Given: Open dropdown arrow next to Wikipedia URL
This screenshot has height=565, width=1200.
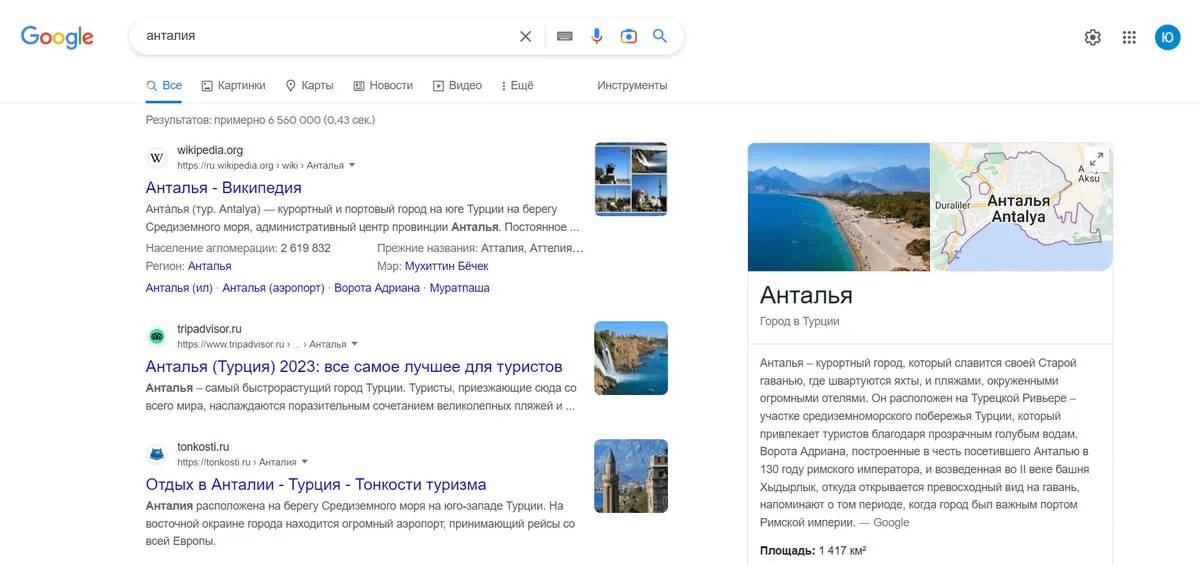Looking at the screenshot, I should [352, 165].
